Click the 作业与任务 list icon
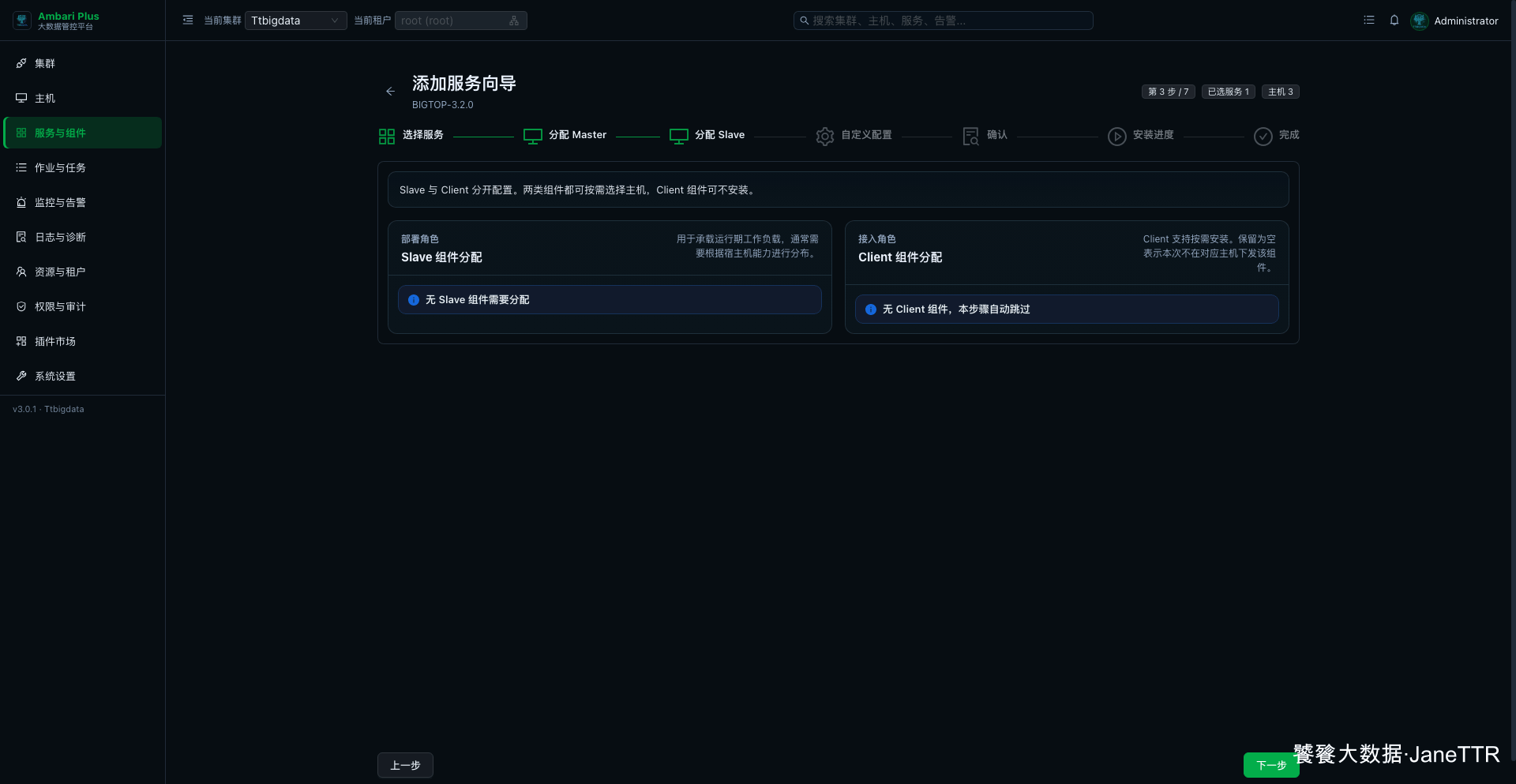Screen dimensions: 1516x784 click(21, 167)
